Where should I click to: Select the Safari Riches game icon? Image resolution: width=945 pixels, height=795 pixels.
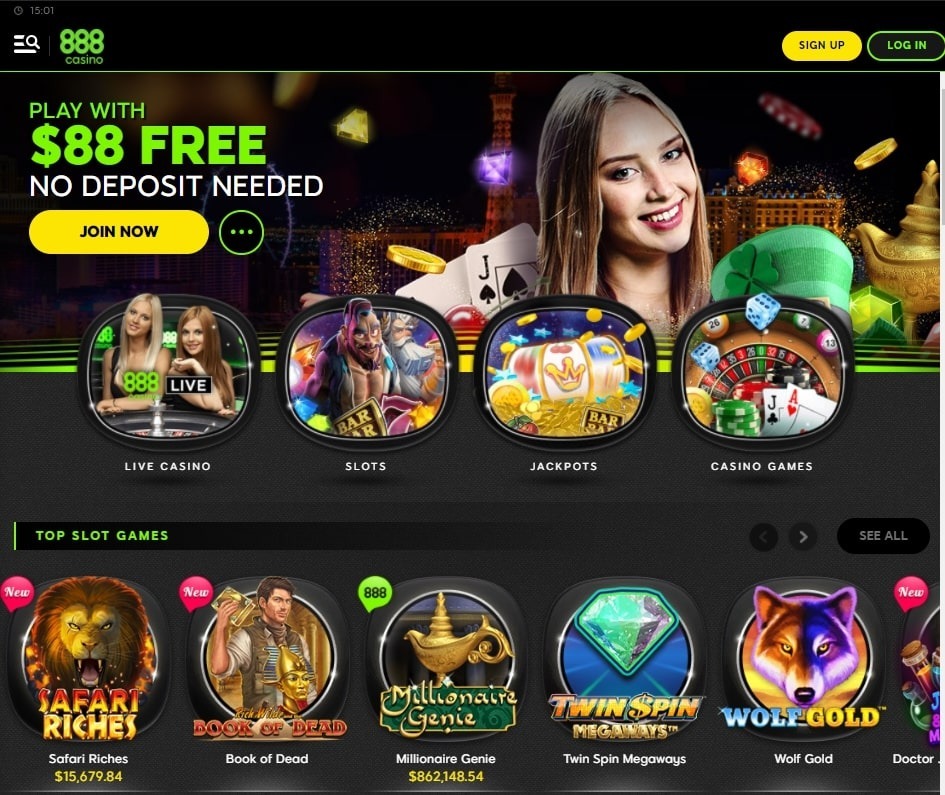(x=89, y=660)
